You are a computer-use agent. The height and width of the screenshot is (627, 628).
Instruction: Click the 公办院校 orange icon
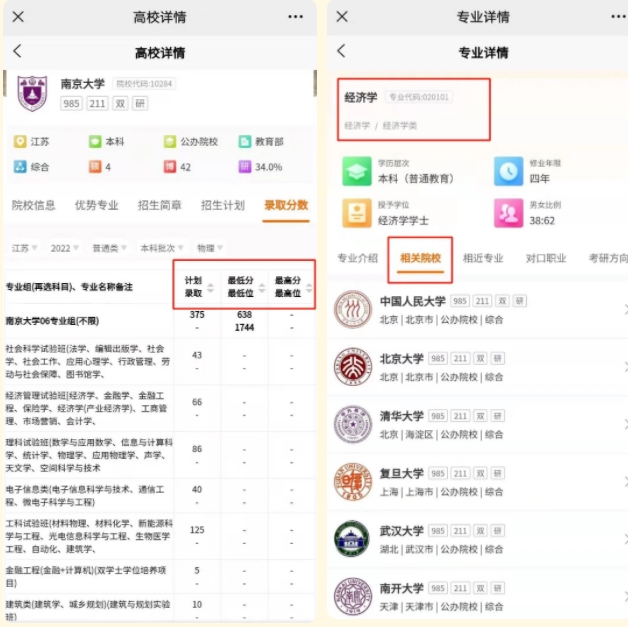point(171,142)
